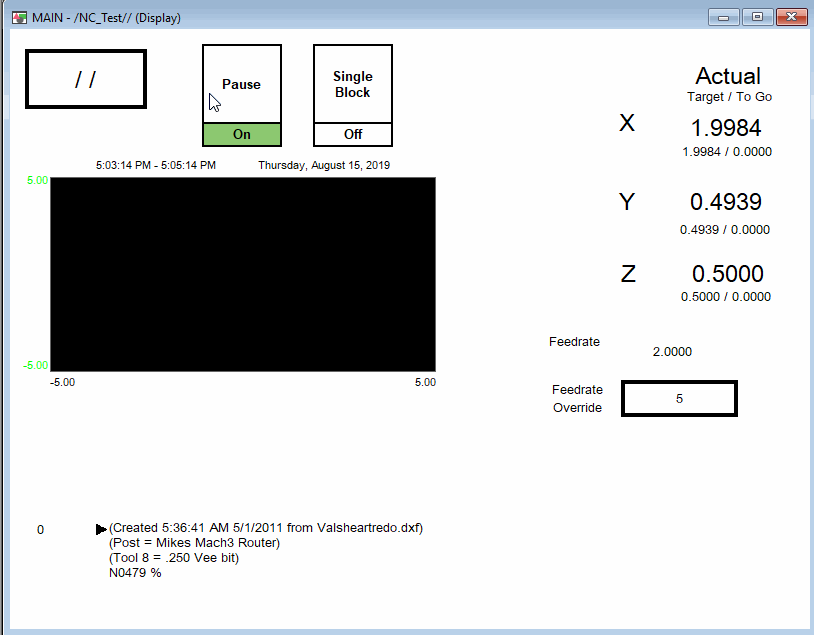
Task: Click the green 5.00 Y-axis upper label
Action: tap(37, 180)
